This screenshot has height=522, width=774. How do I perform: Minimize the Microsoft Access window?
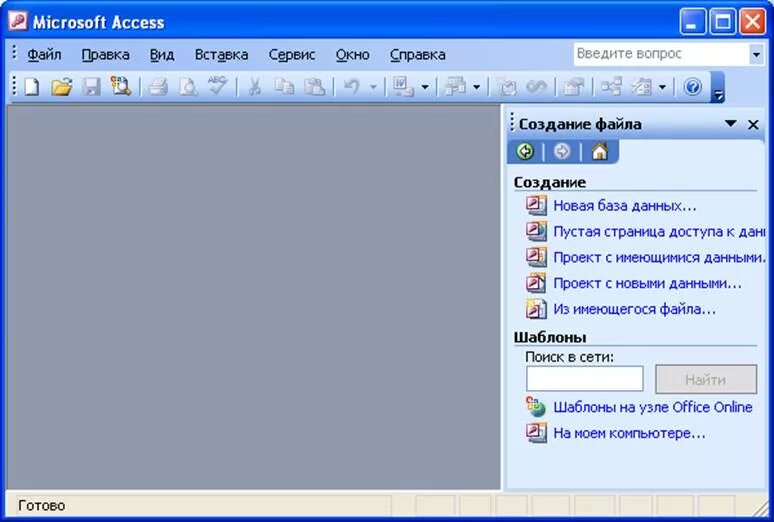tap(693, 22)
